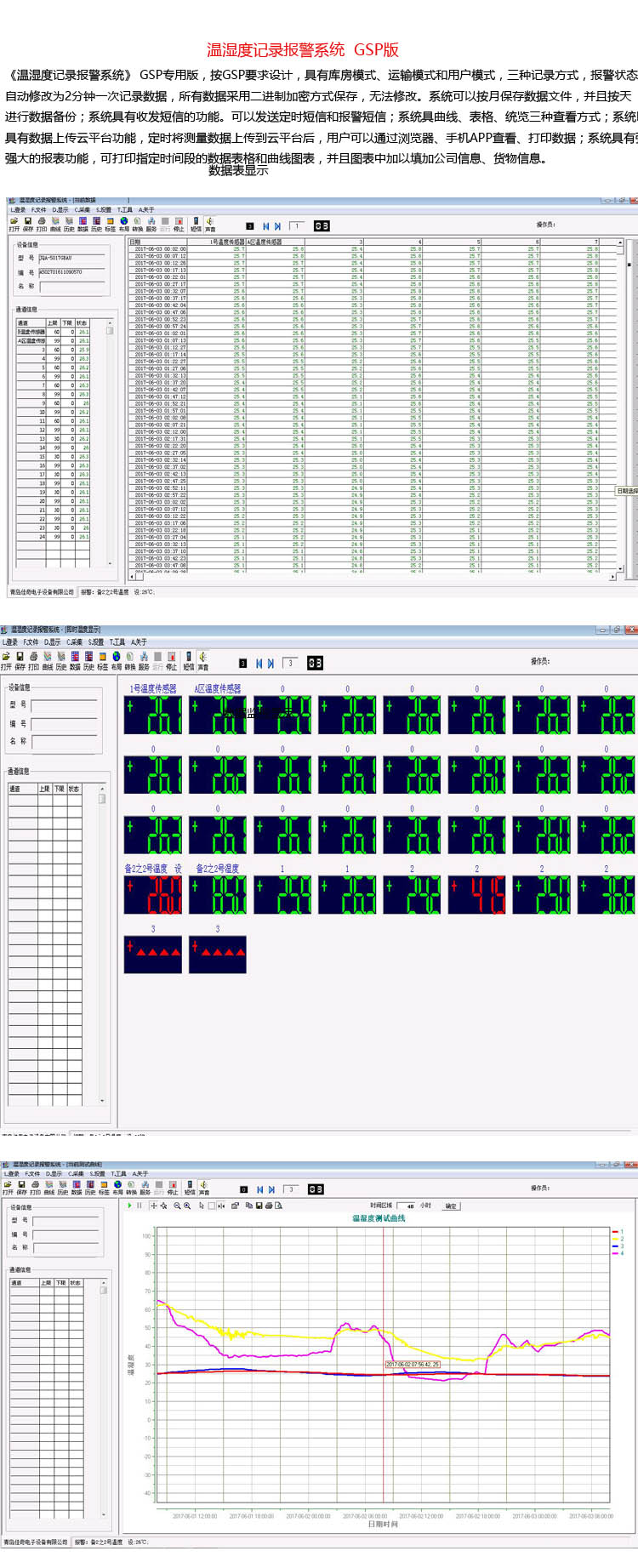Click the previous-page arrow in the real-time display window
The height and width of the screenshot is (1568, 638).
point(259,664)
